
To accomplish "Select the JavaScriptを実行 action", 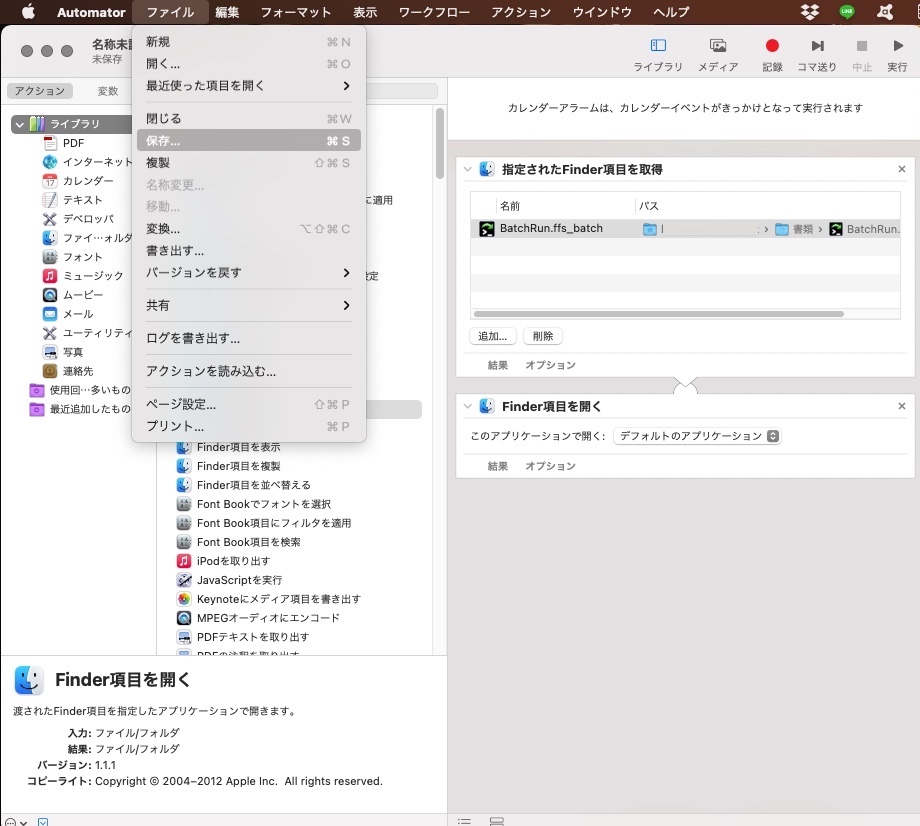I will click(229, 580).
